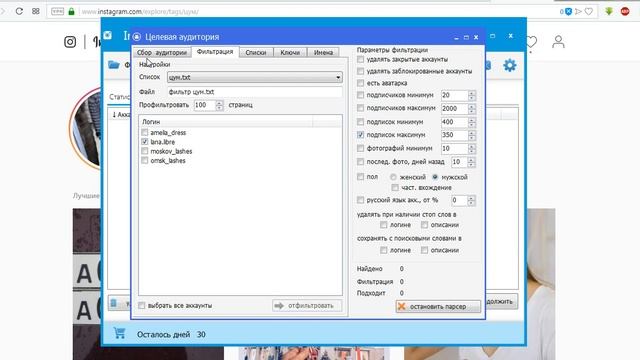Check the omsk_lashes account
This screenshot has width=640, height=360.
click(144, 160)
